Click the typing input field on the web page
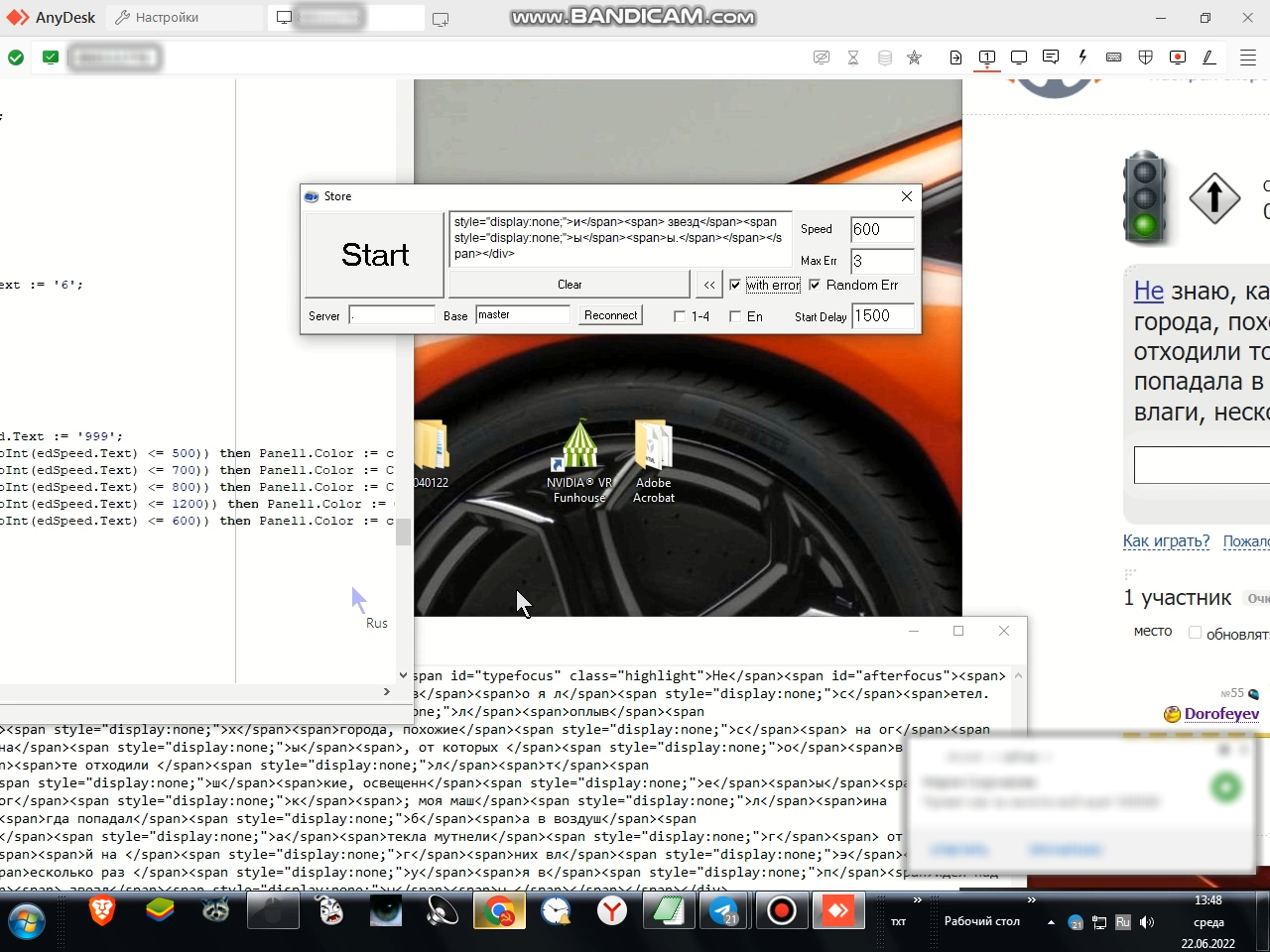The image size is (1270, 952). click(x=1202, y=465)
